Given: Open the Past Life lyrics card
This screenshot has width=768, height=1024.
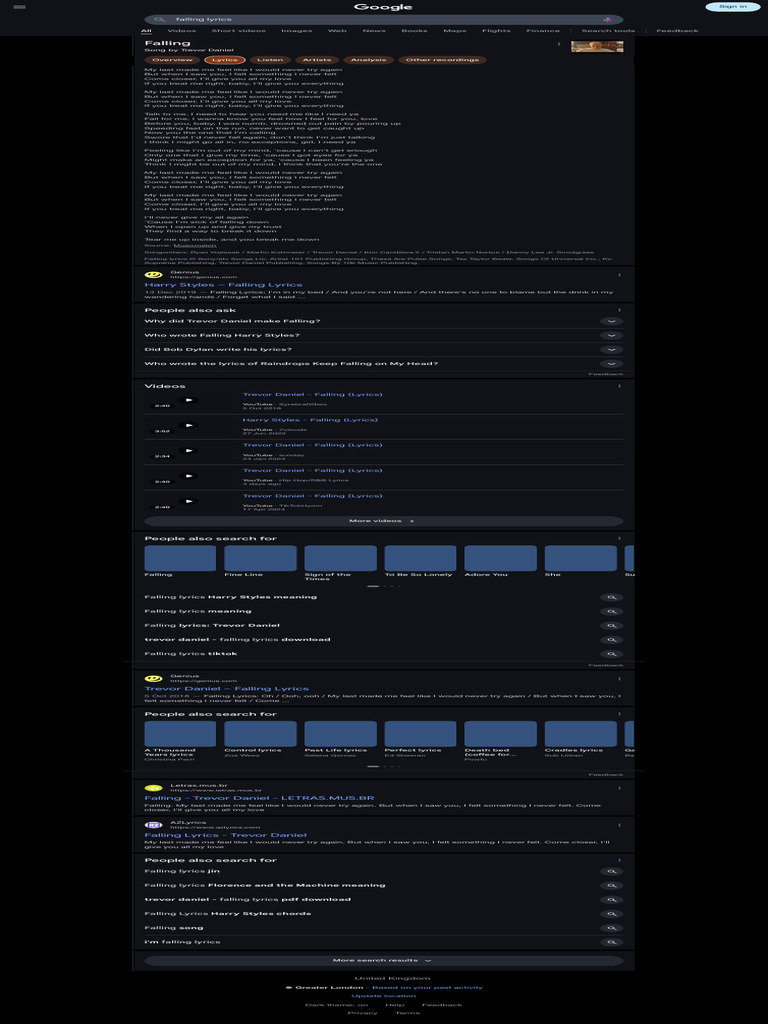Looking at the screenshot, I should pos(340,739).
